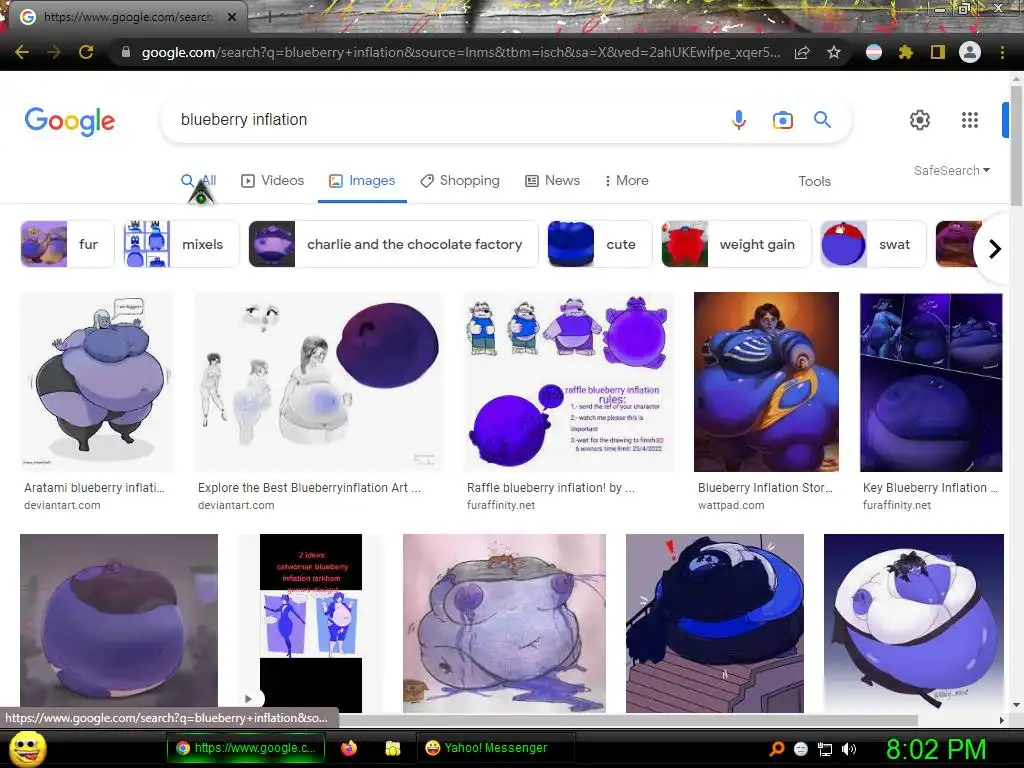Open Google quick settings gear
This screenshot has height=768, width=1024.
click(920, 120)
